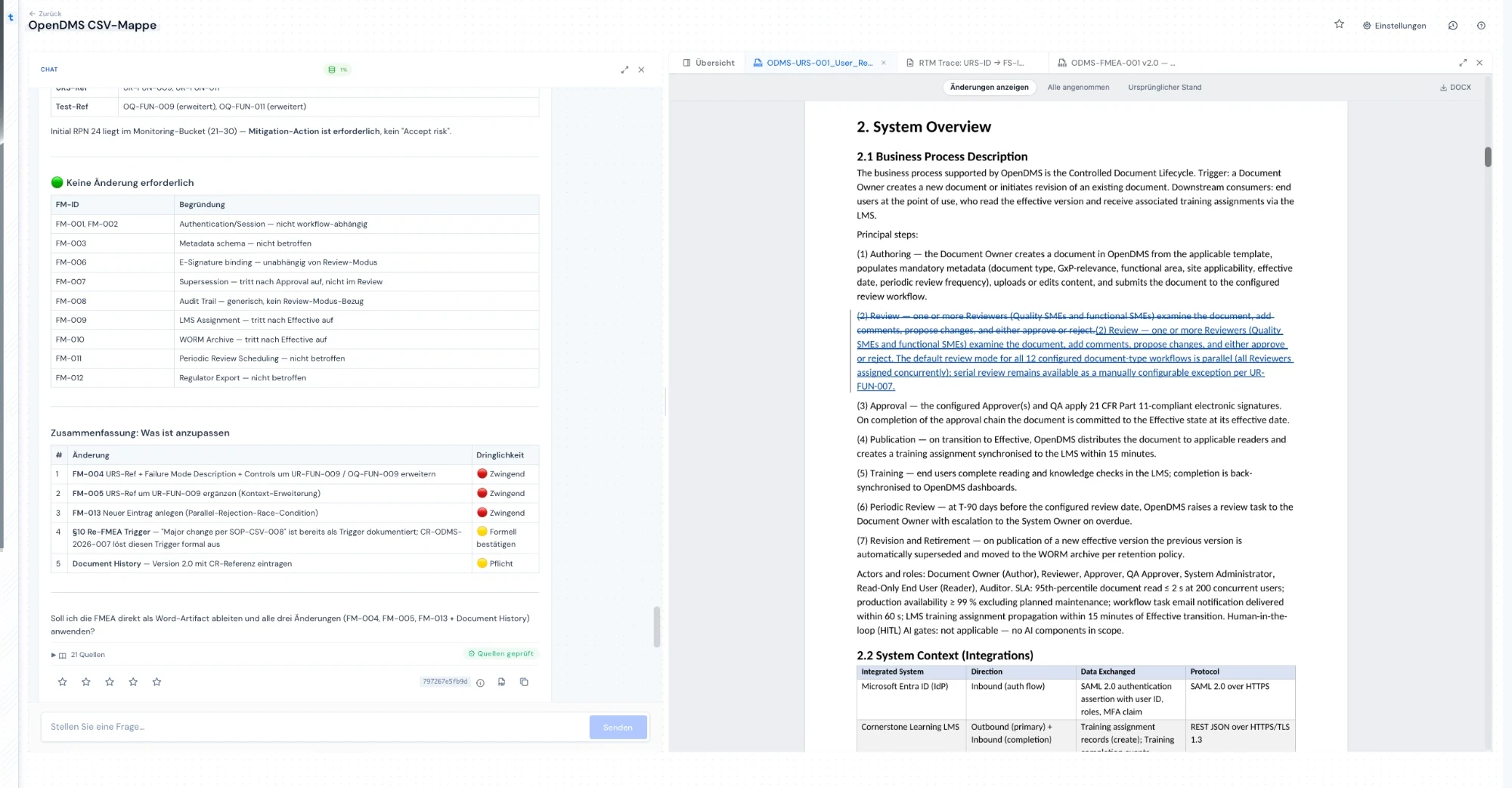Click the Quellen geprüft badge
This screenshot has height=788, width=1512.
[500, 653]
